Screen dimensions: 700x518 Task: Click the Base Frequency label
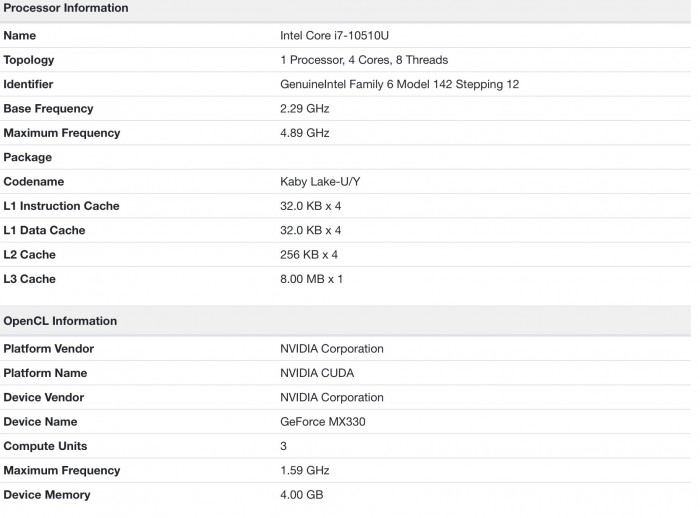pyautogui.click(x=48, y=109)
